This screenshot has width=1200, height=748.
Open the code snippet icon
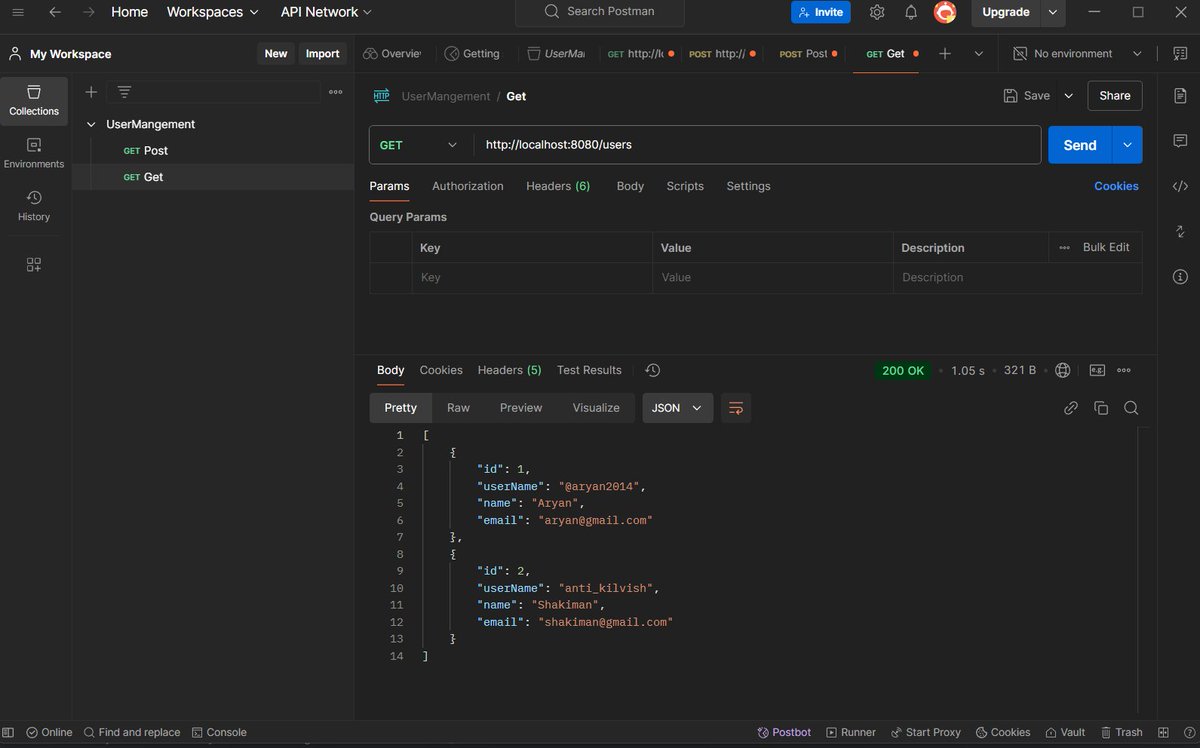(1180, 186)
